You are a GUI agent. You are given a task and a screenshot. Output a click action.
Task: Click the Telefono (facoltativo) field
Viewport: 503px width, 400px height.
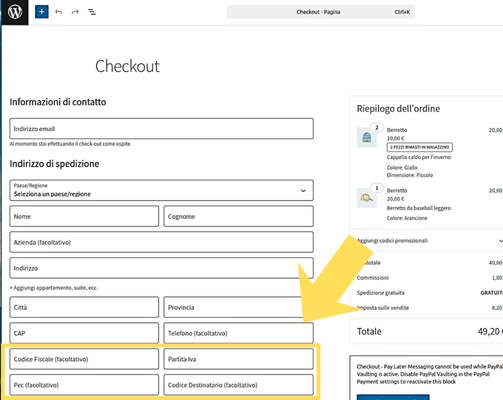[239, 333]
